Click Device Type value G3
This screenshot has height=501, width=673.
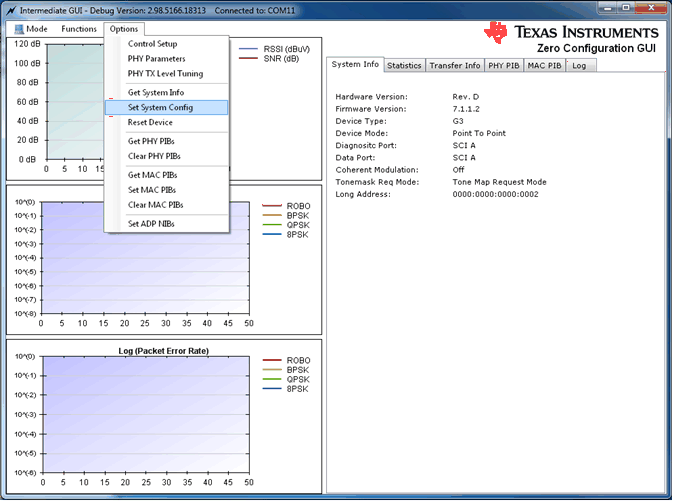coord(458,121)
